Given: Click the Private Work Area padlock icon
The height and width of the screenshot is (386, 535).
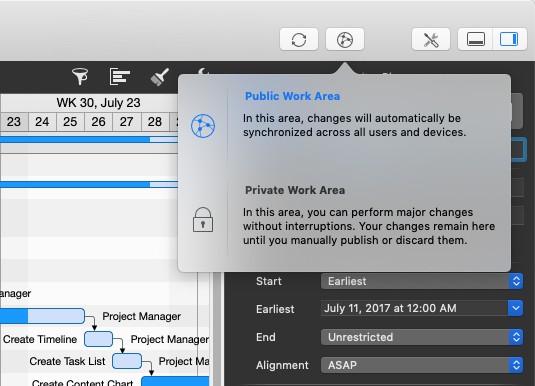Looking at the screenshot, I should pyautogui.click(x=203, y=219).
